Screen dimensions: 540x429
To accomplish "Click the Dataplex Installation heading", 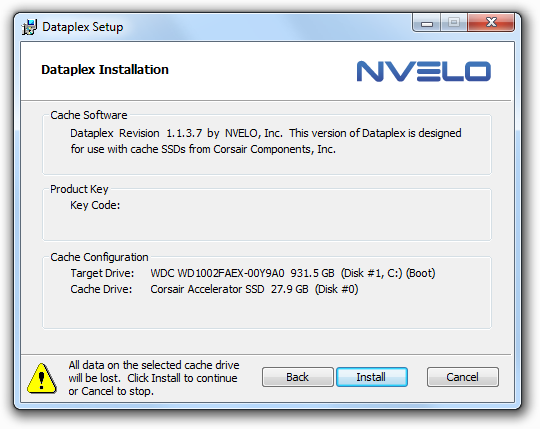I will [x=105, y=70].
